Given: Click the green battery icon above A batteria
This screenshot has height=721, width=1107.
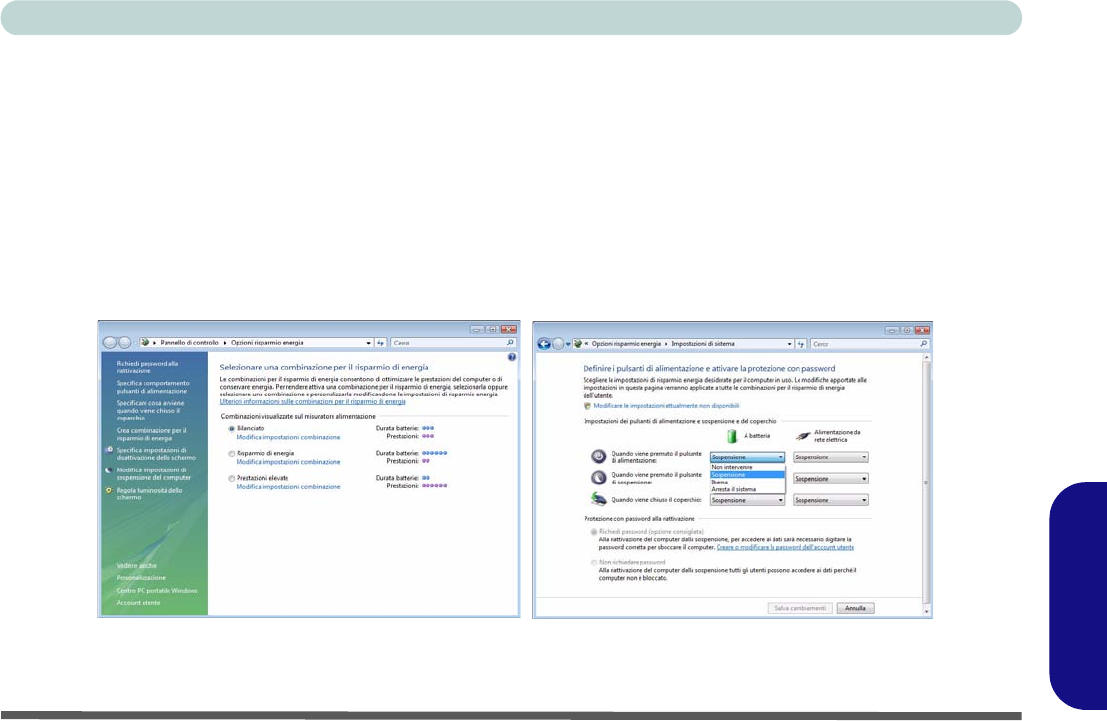Looking at the screenshot, I should [x=731, y=437].
